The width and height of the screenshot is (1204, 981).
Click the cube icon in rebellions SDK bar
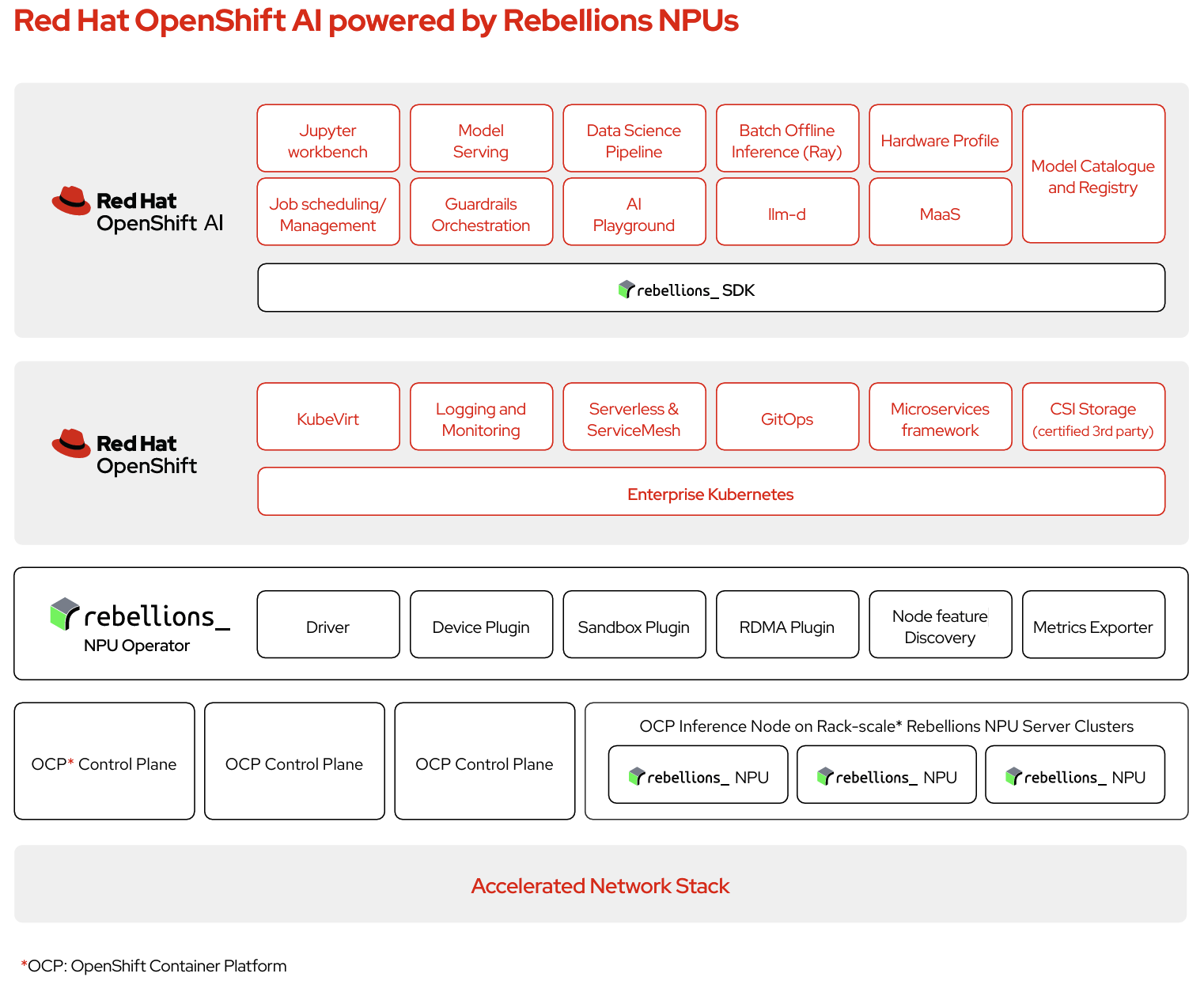[x=627, y=290]
